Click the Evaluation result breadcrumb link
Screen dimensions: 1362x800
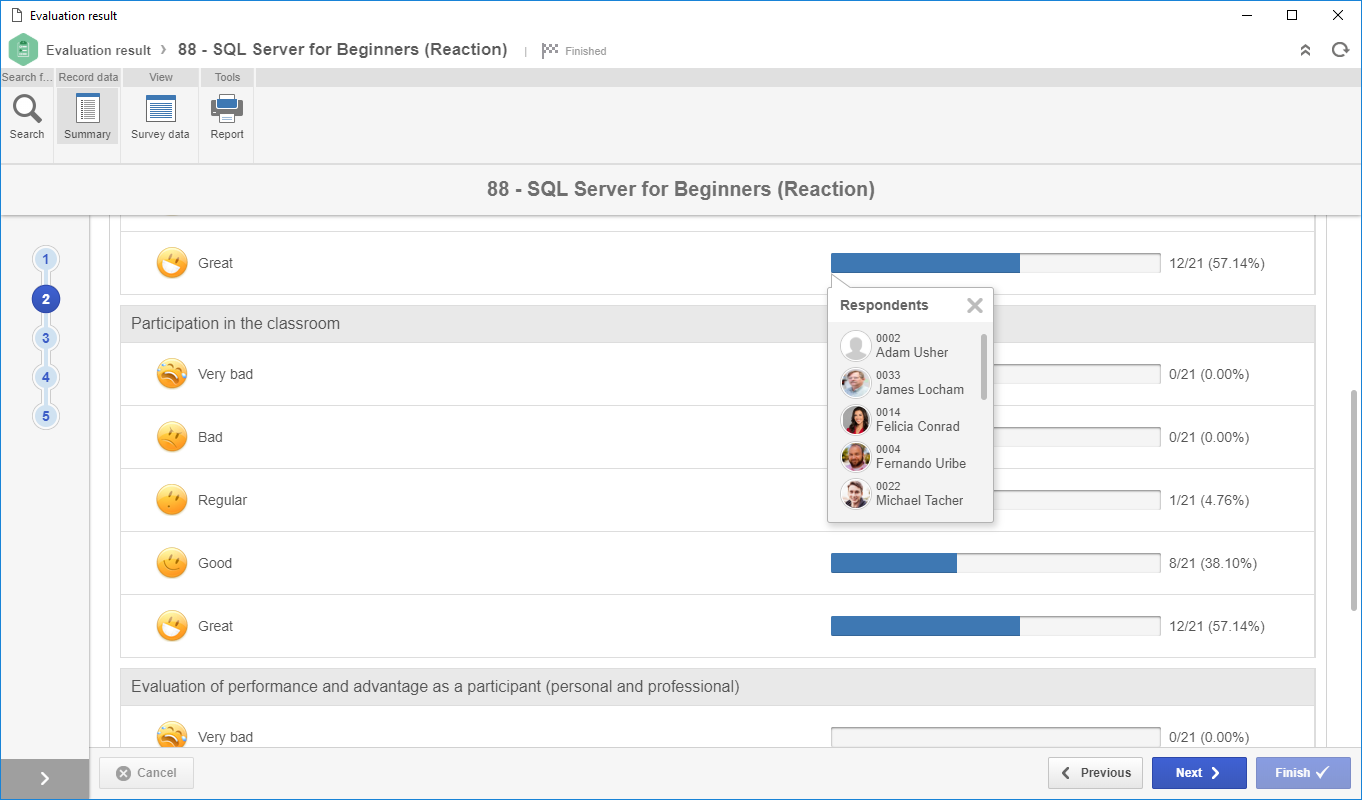(x=99, y=50)
